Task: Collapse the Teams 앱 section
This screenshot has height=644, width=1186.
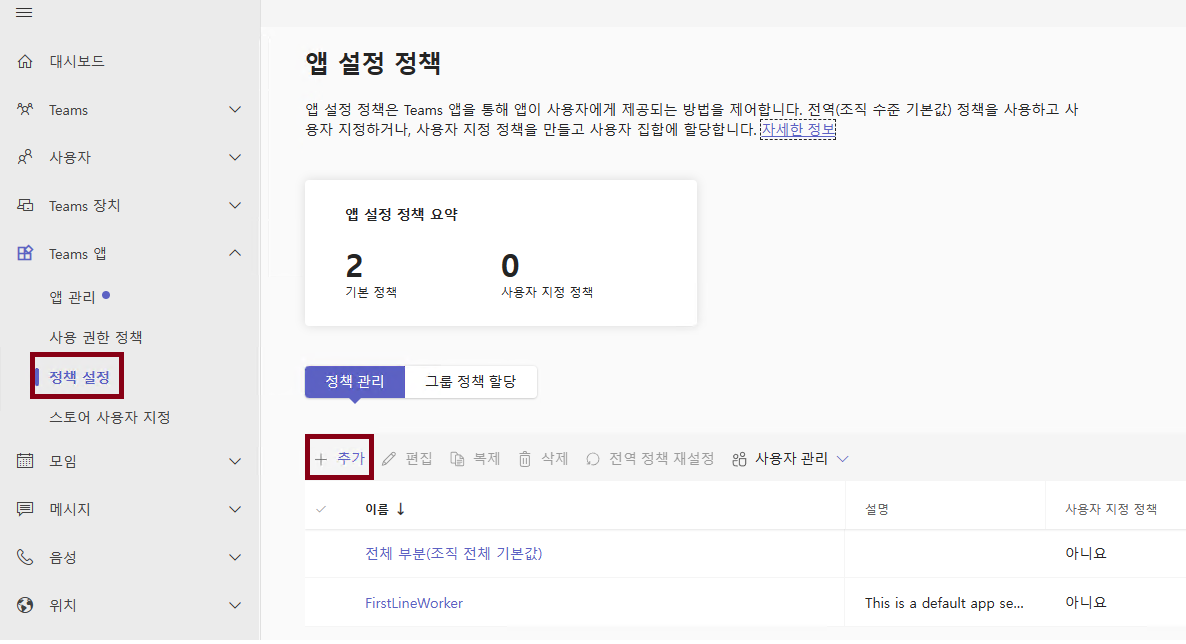Action: click(x=234, y=253)
